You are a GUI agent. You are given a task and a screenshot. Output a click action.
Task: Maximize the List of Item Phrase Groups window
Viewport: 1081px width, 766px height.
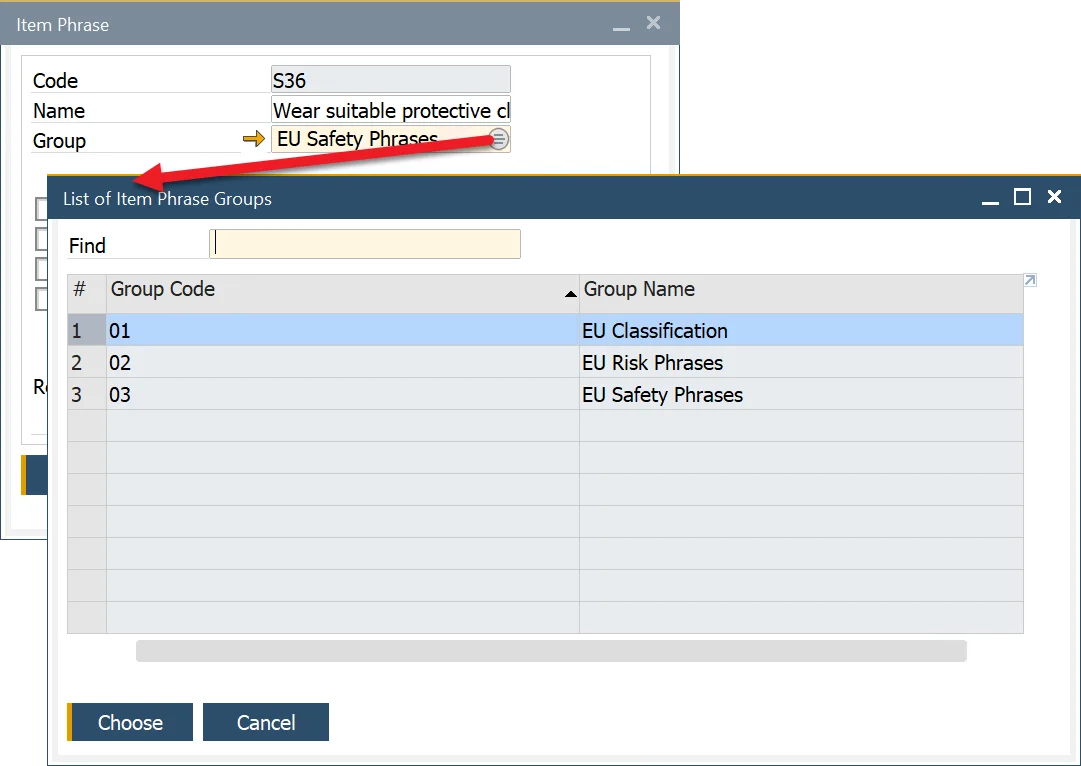tap(1022, 197)
